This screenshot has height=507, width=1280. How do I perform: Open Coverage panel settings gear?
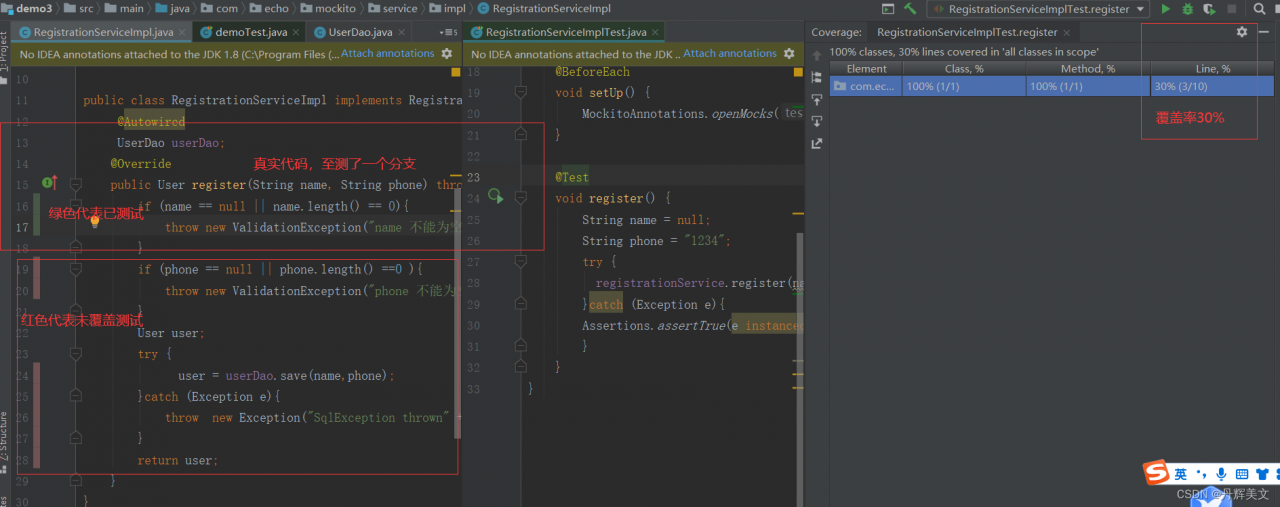pos(1242,32)
